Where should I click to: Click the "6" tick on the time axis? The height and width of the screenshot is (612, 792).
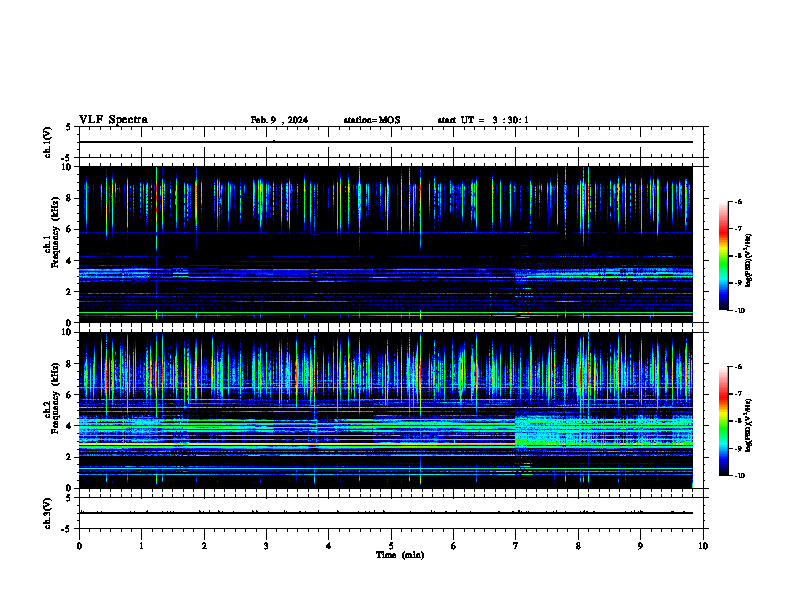(453, 546)
